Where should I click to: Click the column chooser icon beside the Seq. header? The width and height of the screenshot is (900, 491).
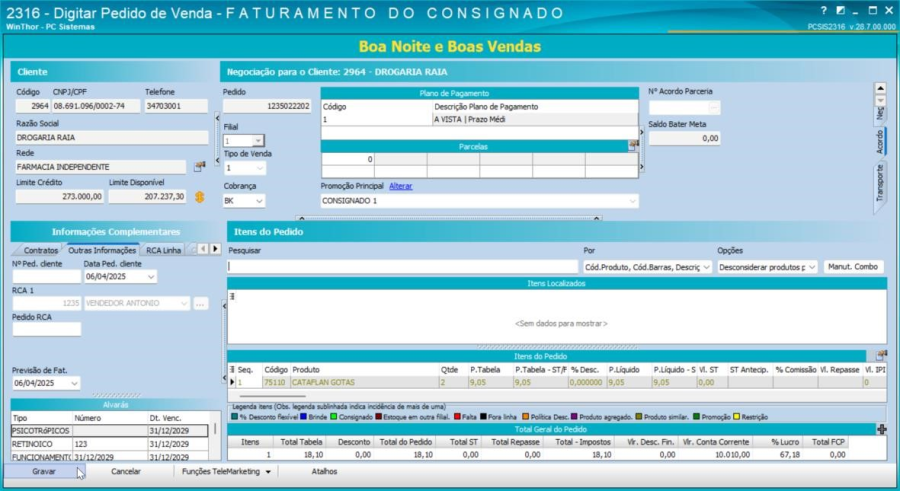pos(232,370)
